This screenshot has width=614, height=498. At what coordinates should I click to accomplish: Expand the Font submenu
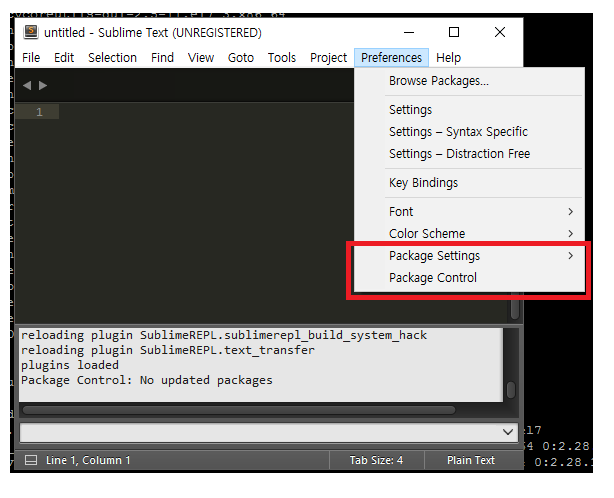point(469,211)
